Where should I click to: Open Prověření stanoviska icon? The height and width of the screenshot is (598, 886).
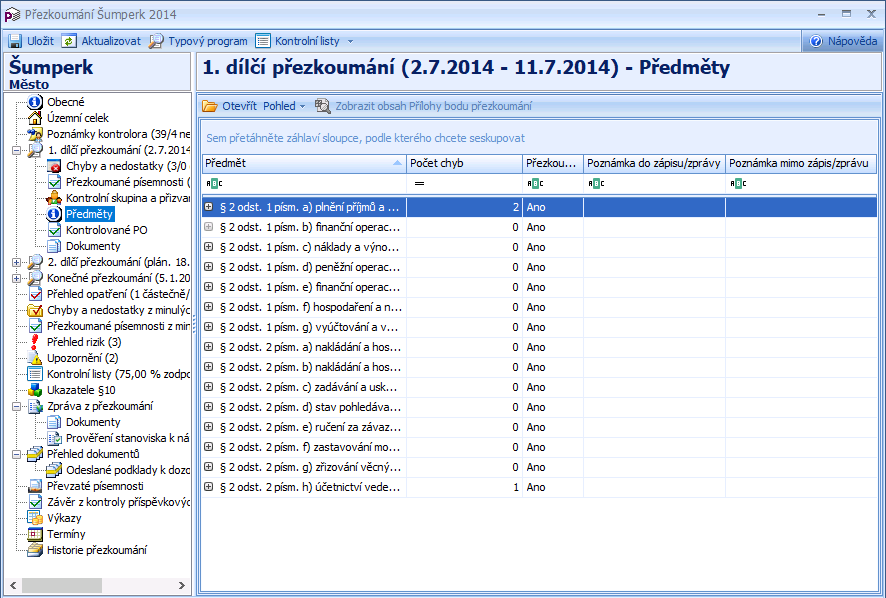[x=54, y=438]
